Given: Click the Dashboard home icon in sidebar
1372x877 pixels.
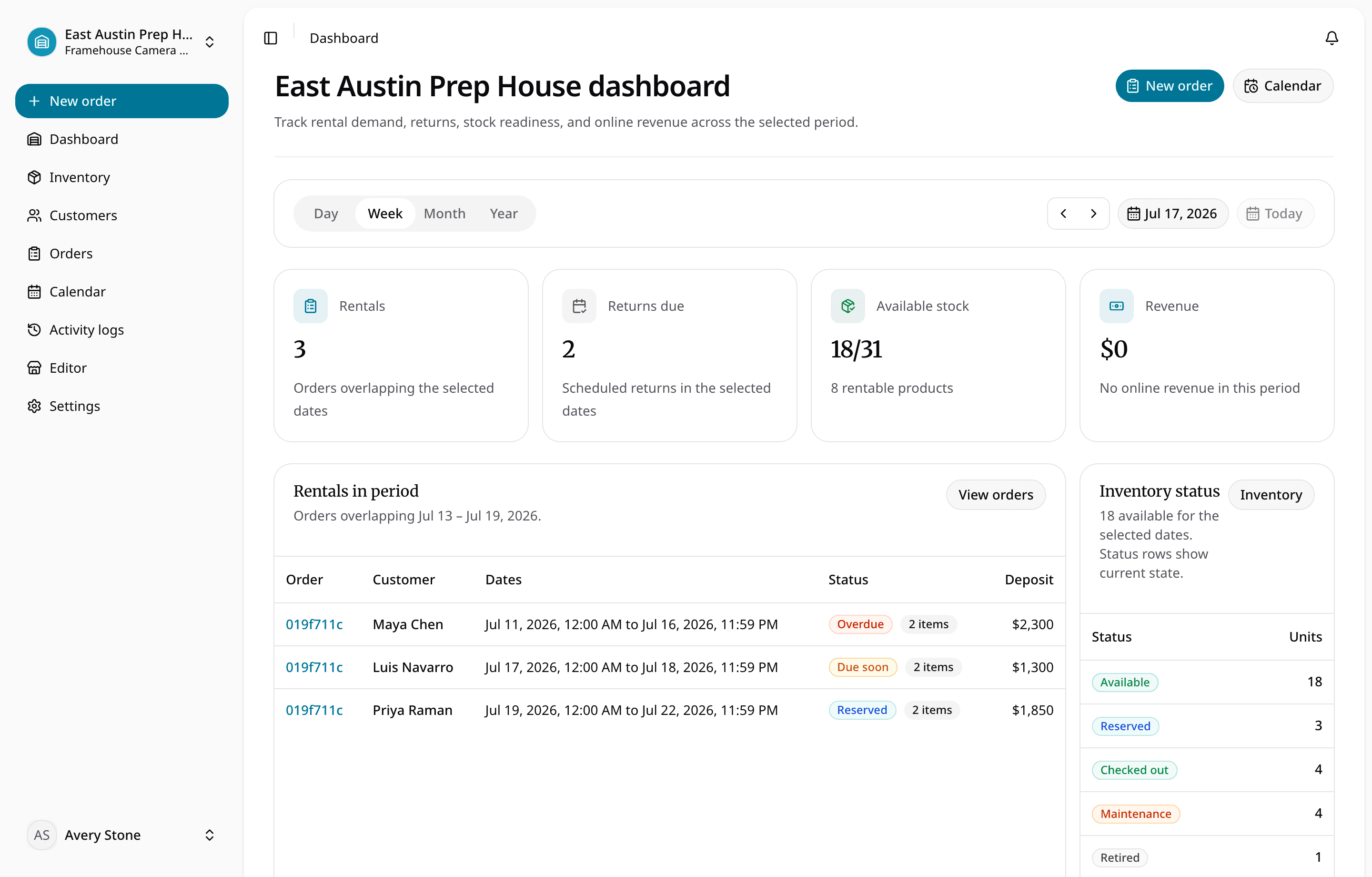Looking at the screenshot, I should 34,139.
